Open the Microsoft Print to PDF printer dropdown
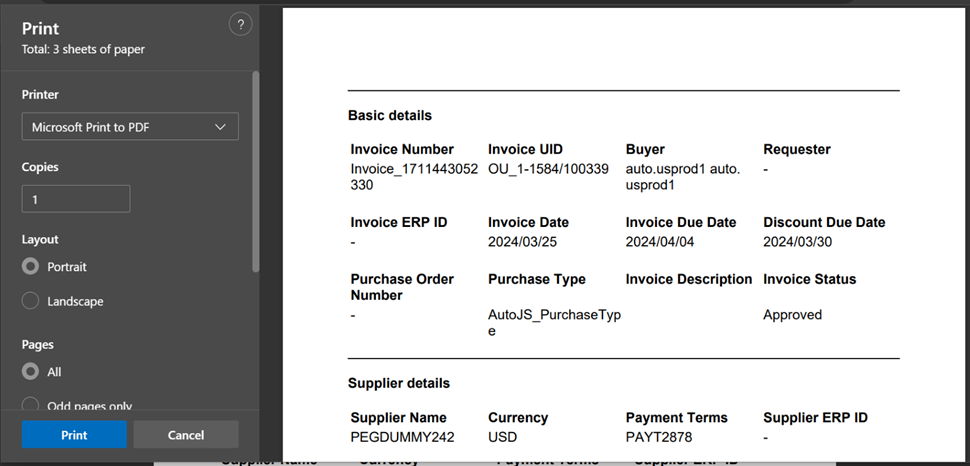Screen dimensions: 970x466 click(130, 126)
